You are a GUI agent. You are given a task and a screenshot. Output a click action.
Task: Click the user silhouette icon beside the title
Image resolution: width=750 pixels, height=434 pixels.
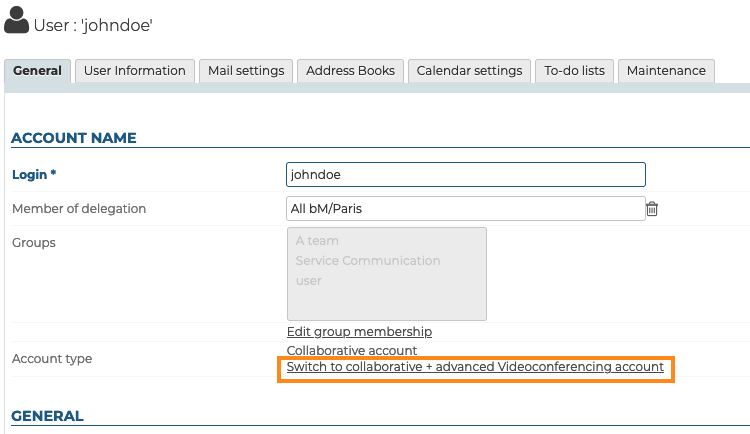click(x=17, y=22)
